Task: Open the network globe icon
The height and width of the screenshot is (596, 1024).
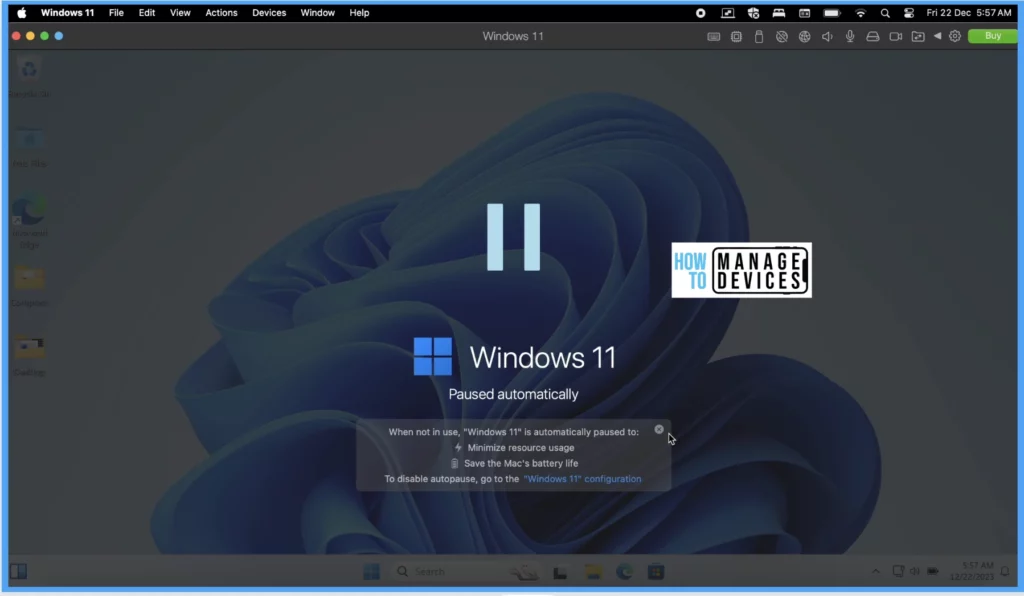Action: (805, 37)
